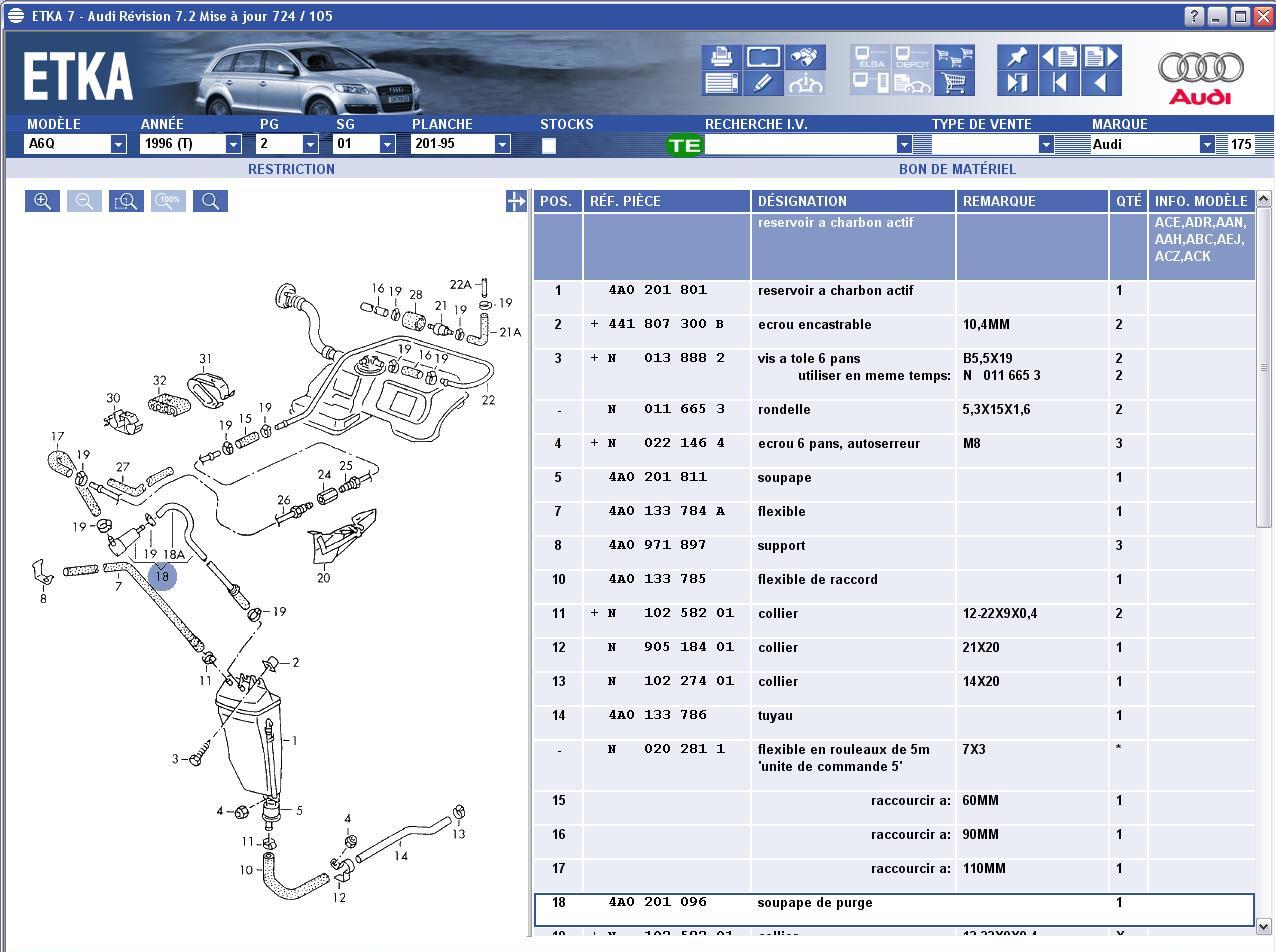
Task: Expand the MARQUE dropdown showing Audi
Action: point(1207,144)
